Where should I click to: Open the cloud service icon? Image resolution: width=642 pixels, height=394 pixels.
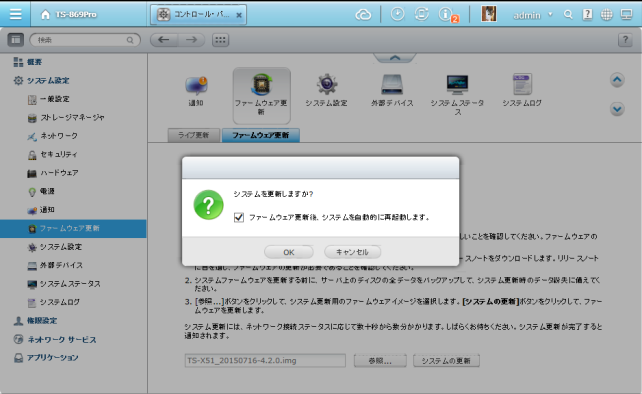363,15
